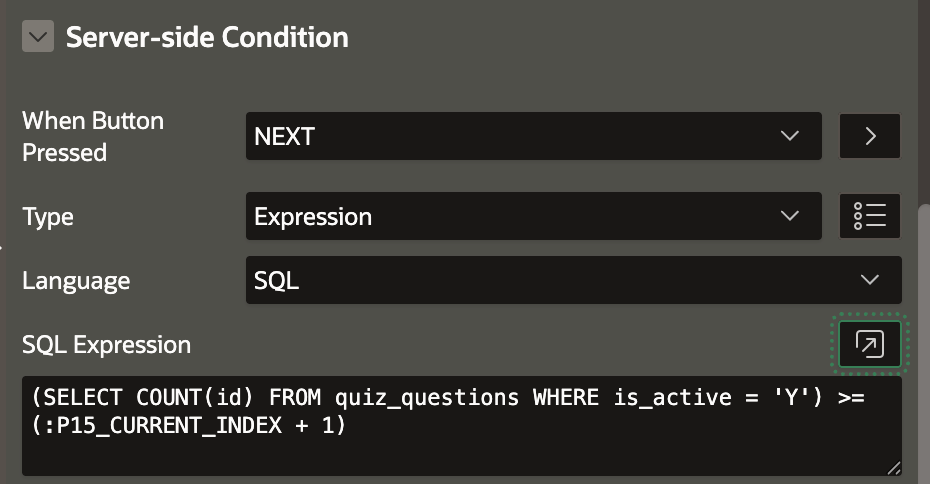The image size is (930, 484).
Task: Open the When Button Pressed dropdown
Action: coord(533,136)
